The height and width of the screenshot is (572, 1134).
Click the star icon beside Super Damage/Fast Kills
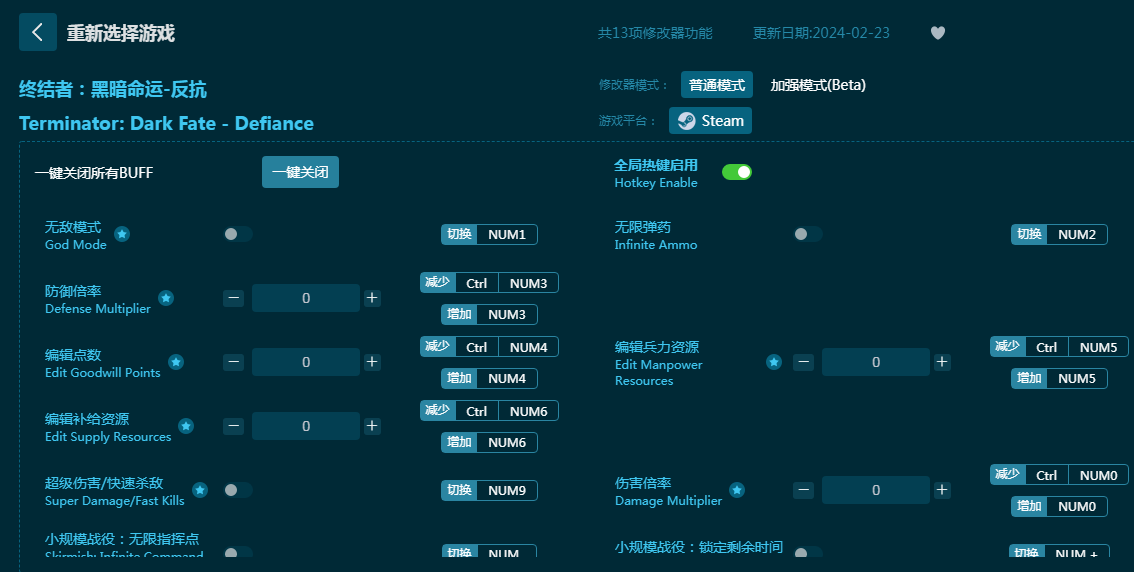tap(200, 490)
